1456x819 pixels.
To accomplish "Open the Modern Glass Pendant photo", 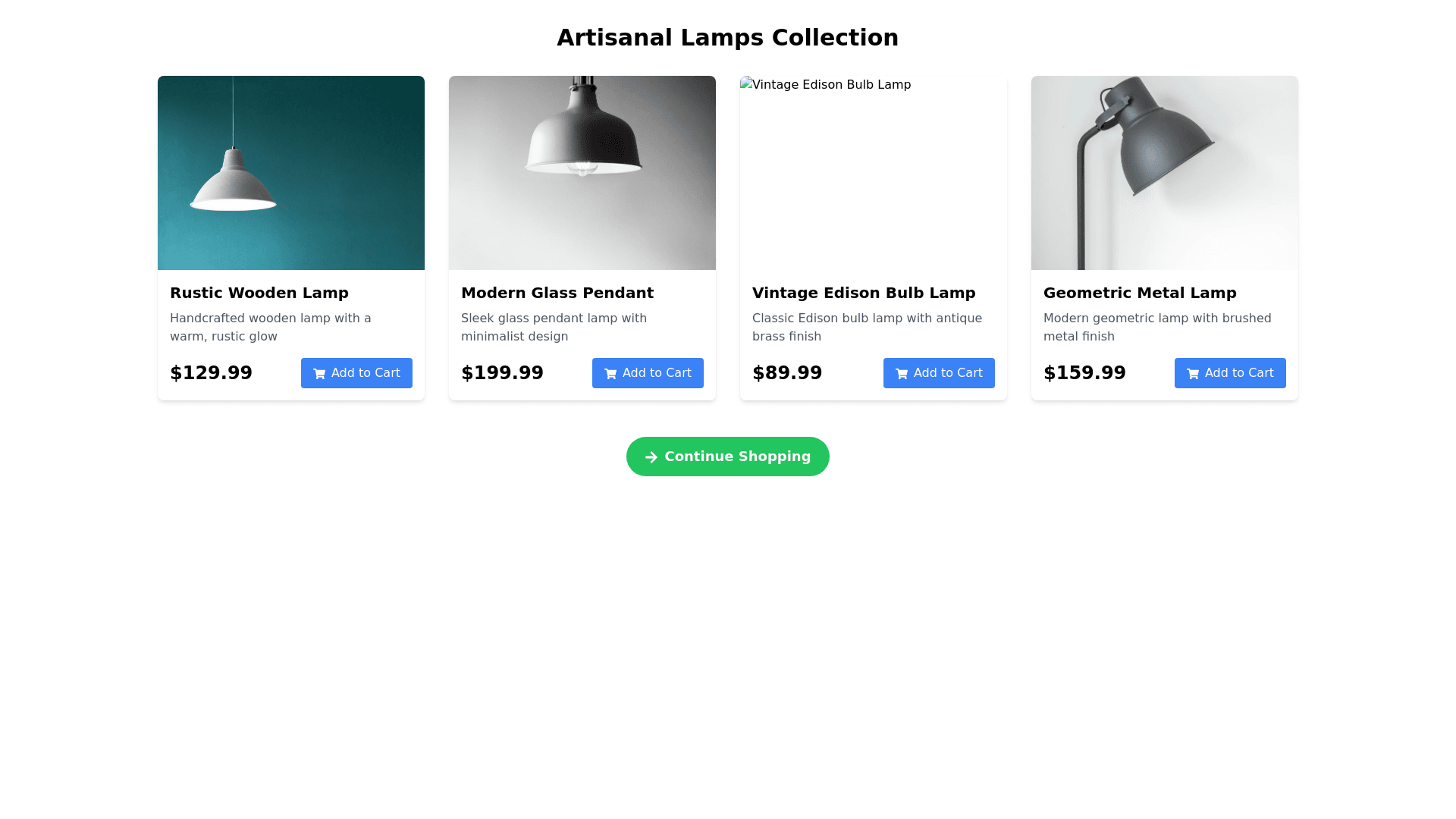I will tap(582, 173).
